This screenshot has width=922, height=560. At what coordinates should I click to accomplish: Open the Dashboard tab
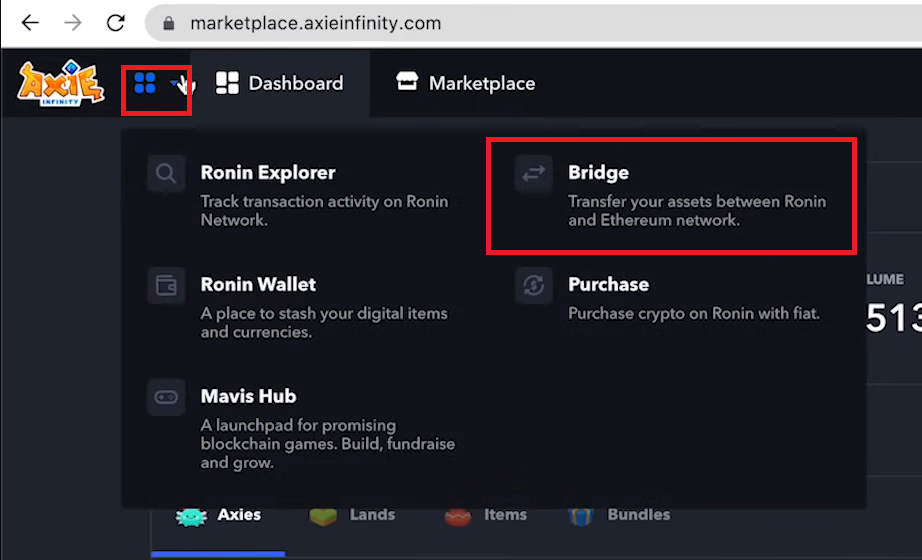[280, 84]
